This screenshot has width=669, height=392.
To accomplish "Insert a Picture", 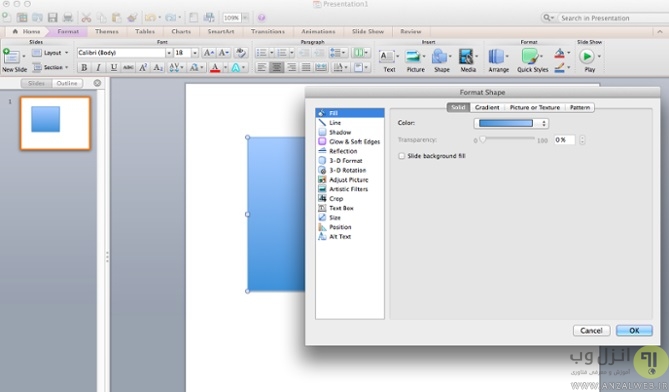I will (x=415, y=61).
